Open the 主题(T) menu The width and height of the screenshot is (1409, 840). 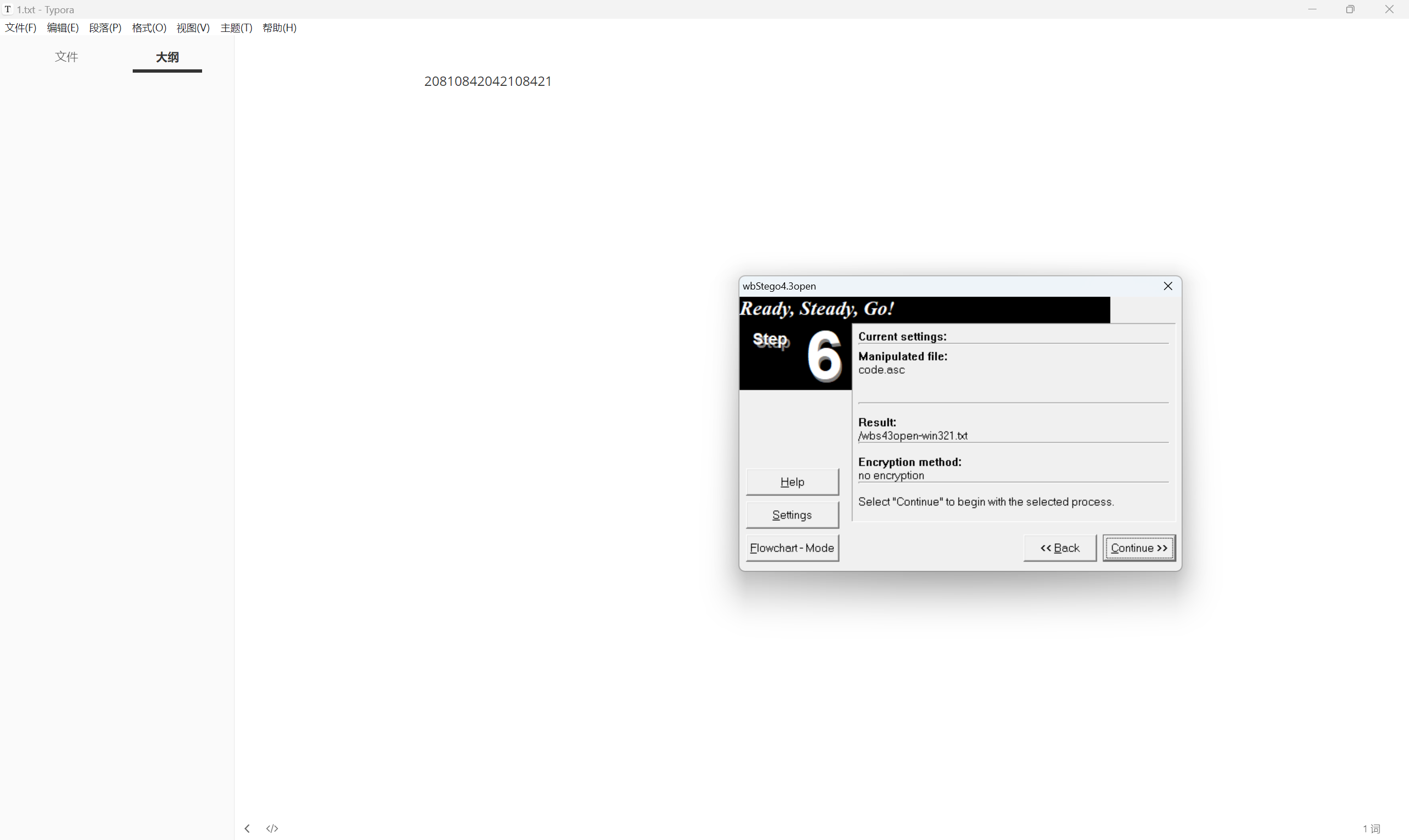click(236, 28)
